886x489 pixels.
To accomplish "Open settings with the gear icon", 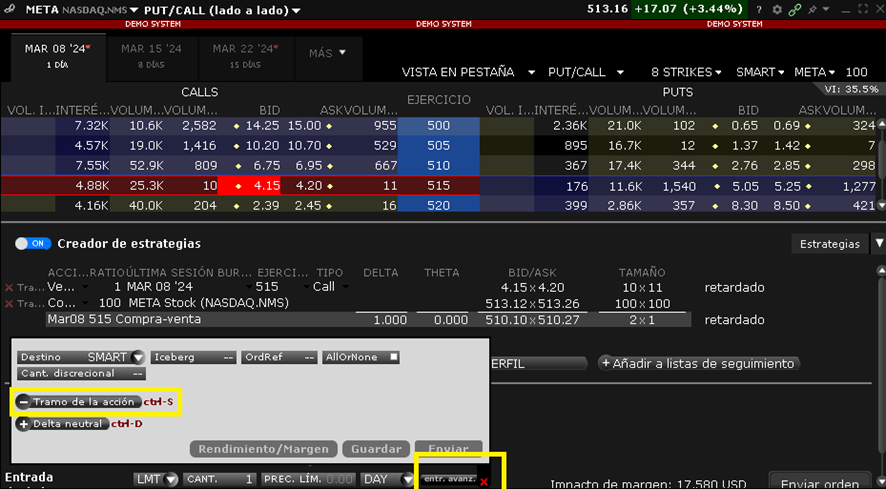I will [778, 10].
